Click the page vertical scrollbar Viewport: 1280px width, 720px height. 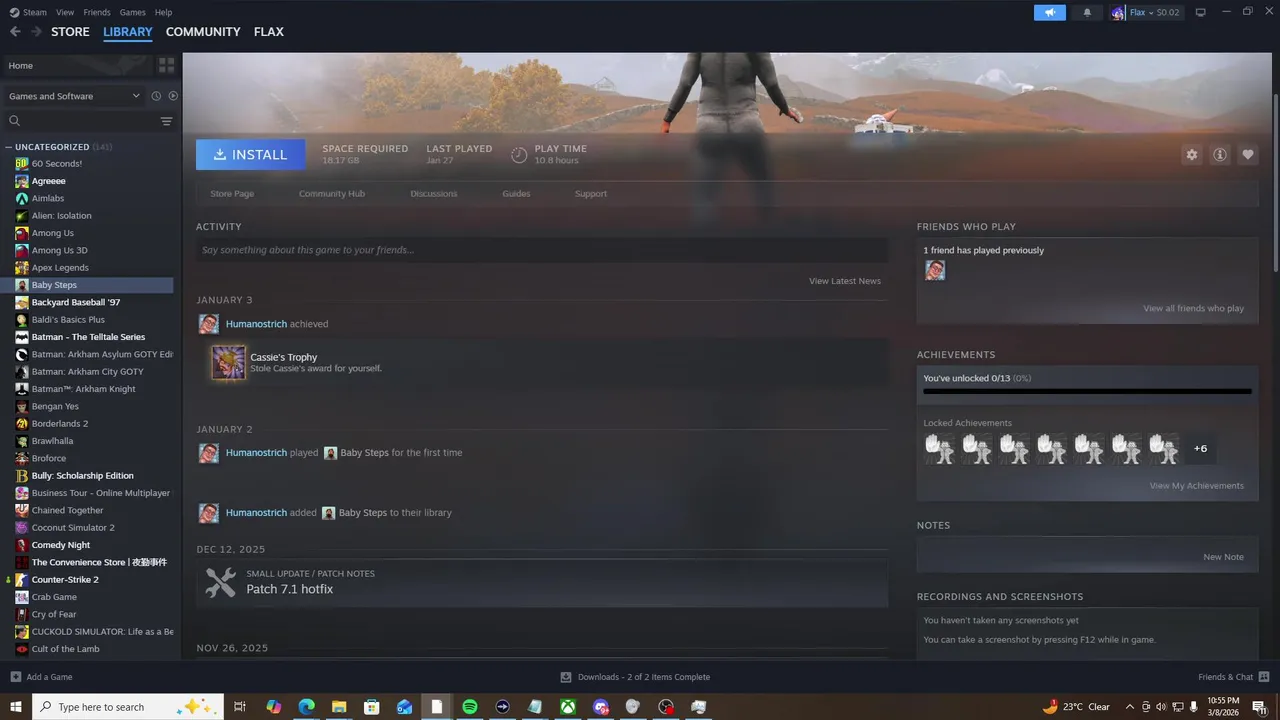tap(1275, 183)
